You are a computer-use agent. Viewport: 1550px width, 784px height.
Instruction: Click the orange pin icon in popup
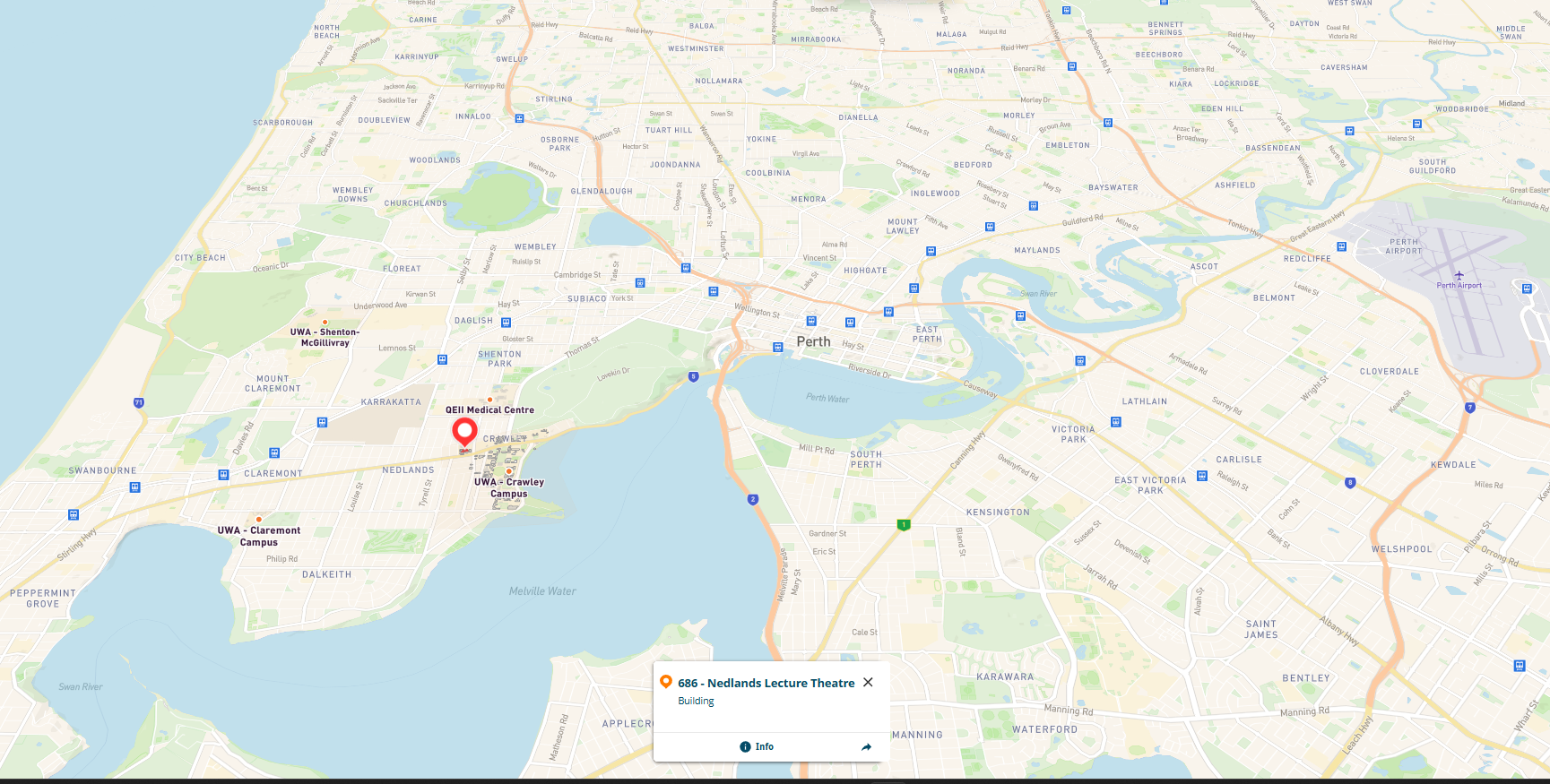[x=666, y=682]
